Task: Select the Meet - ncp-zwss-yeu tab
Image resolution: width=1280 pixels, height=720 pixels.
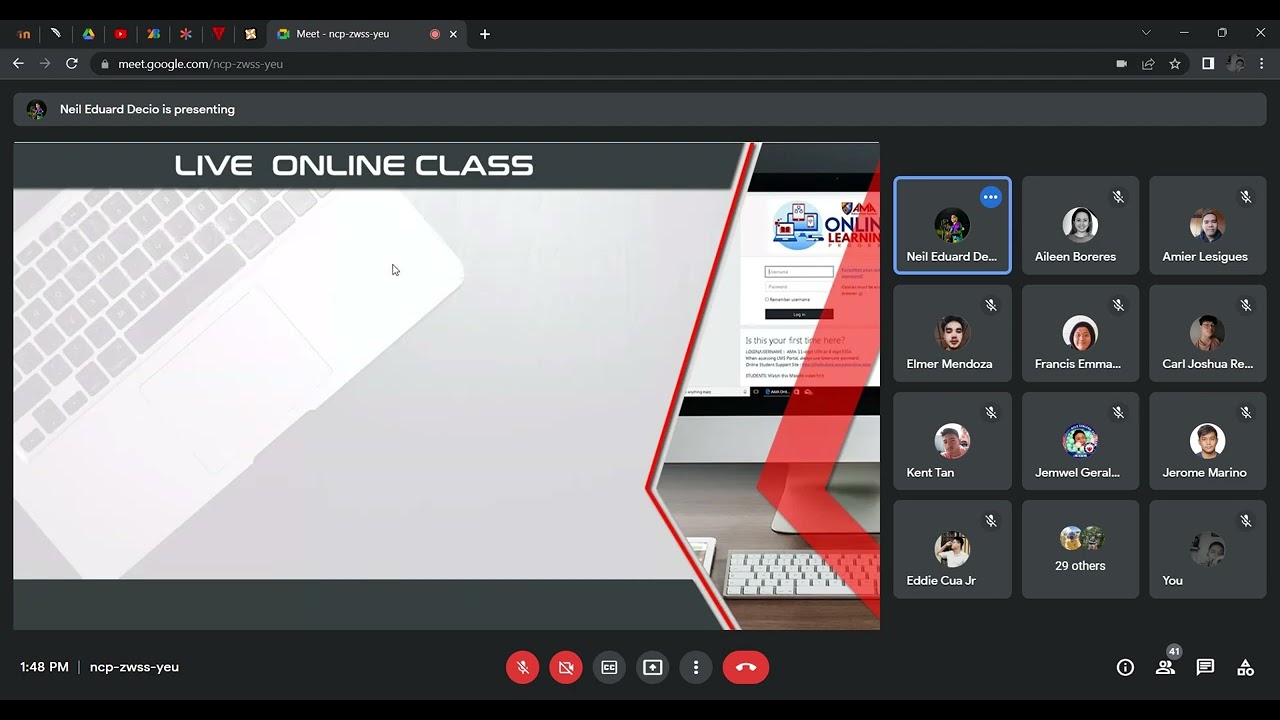Action: click(x=367, y=33)
